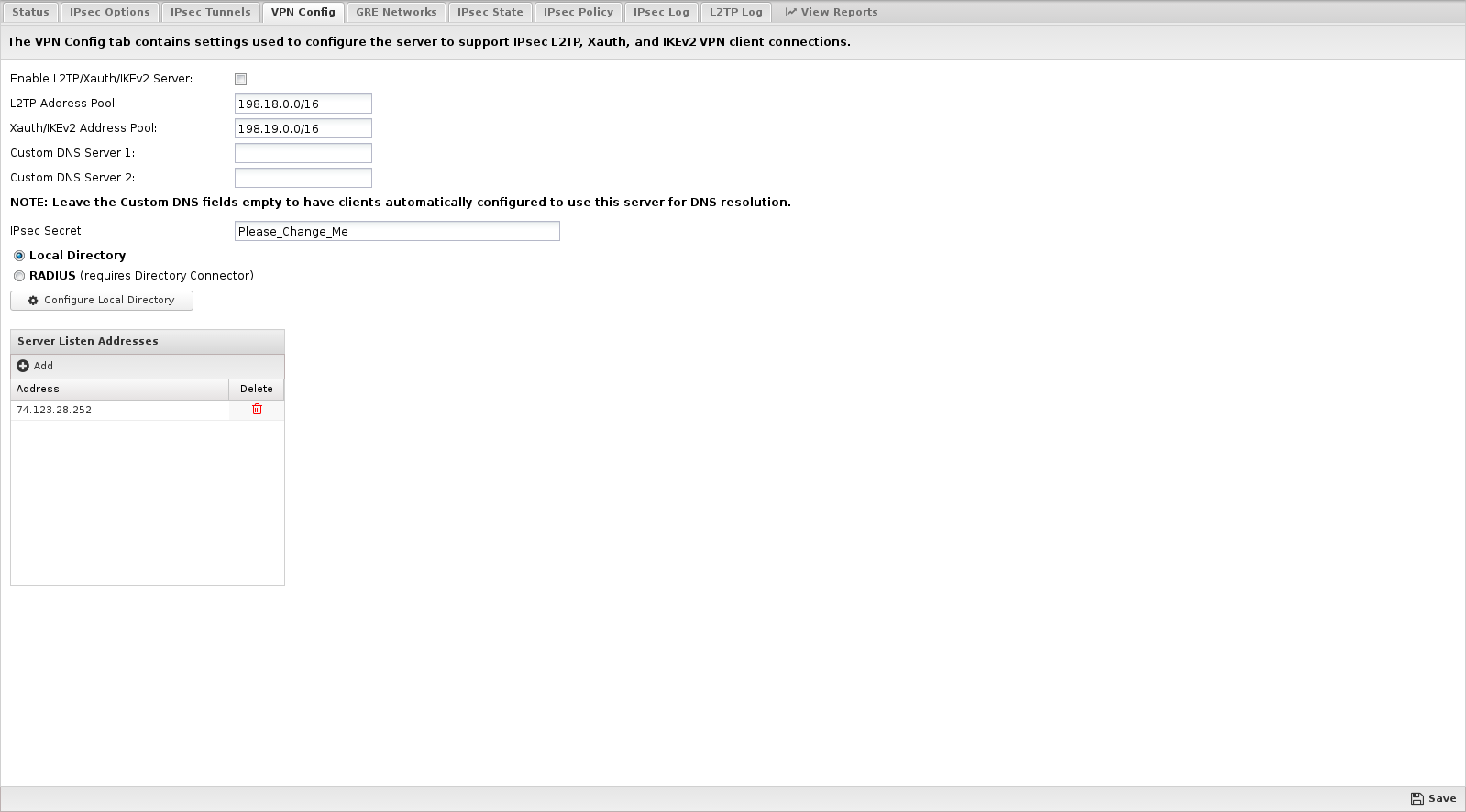Screen dimensions: 1466x812
Task: Open the IPsec Tunnels tab
Action: click(210, 12)
